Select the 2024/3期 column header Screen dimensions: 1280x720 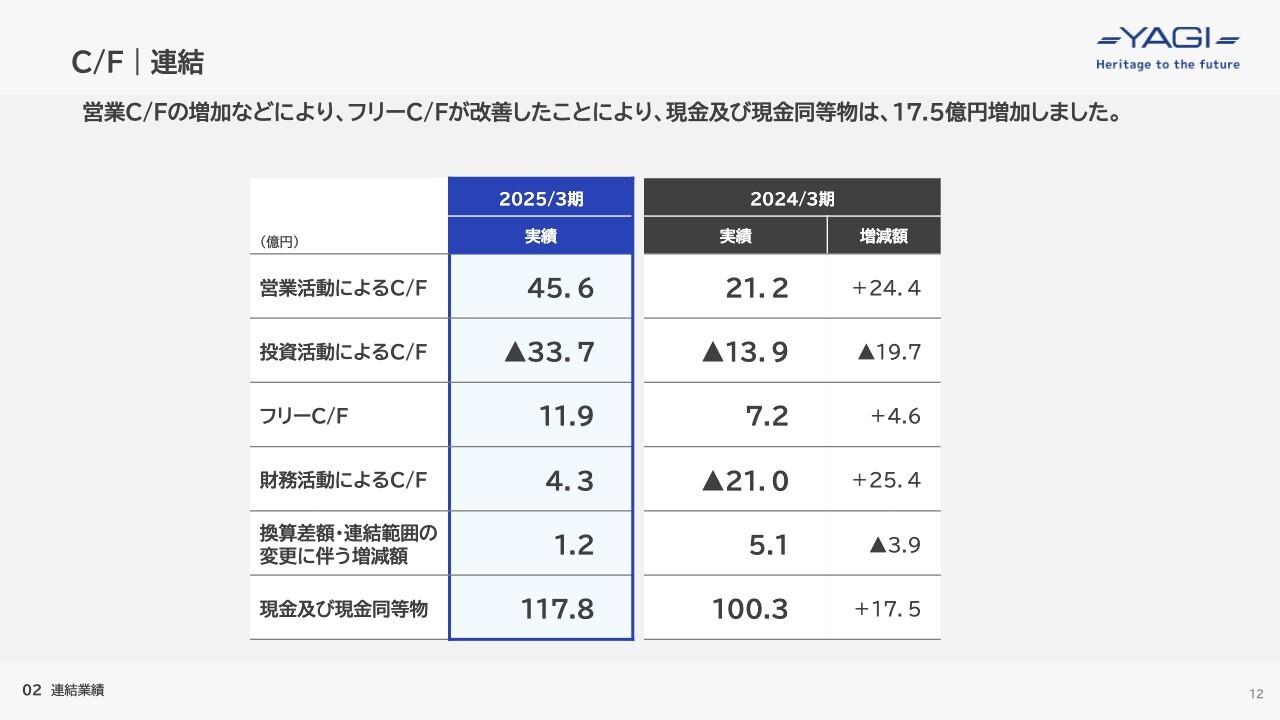pyautogui.click(x=792, y=198)
